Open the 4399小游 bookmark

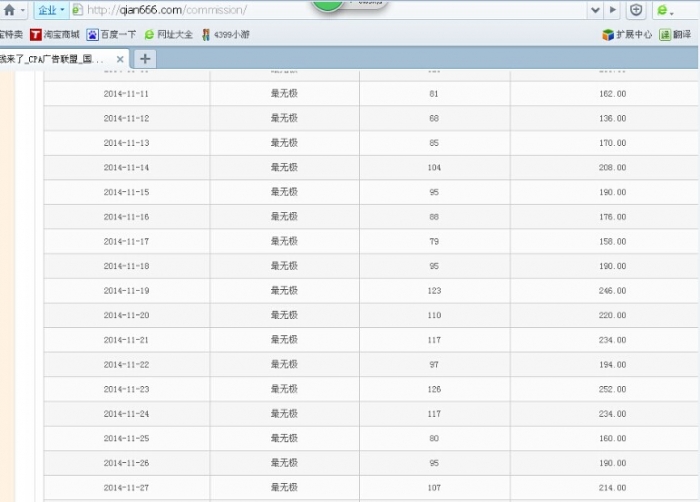[x=225, y=34]
